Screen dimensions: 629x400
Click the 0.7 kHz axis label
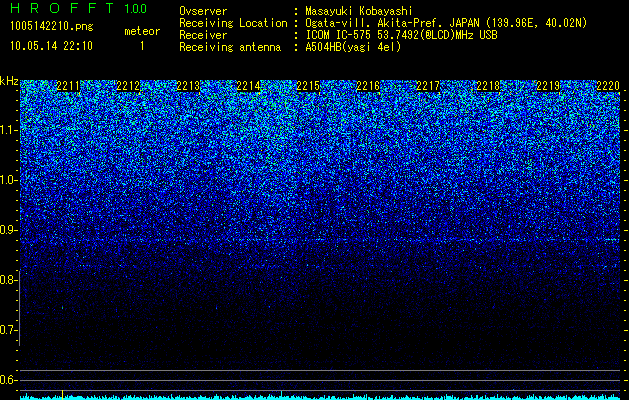8,330
